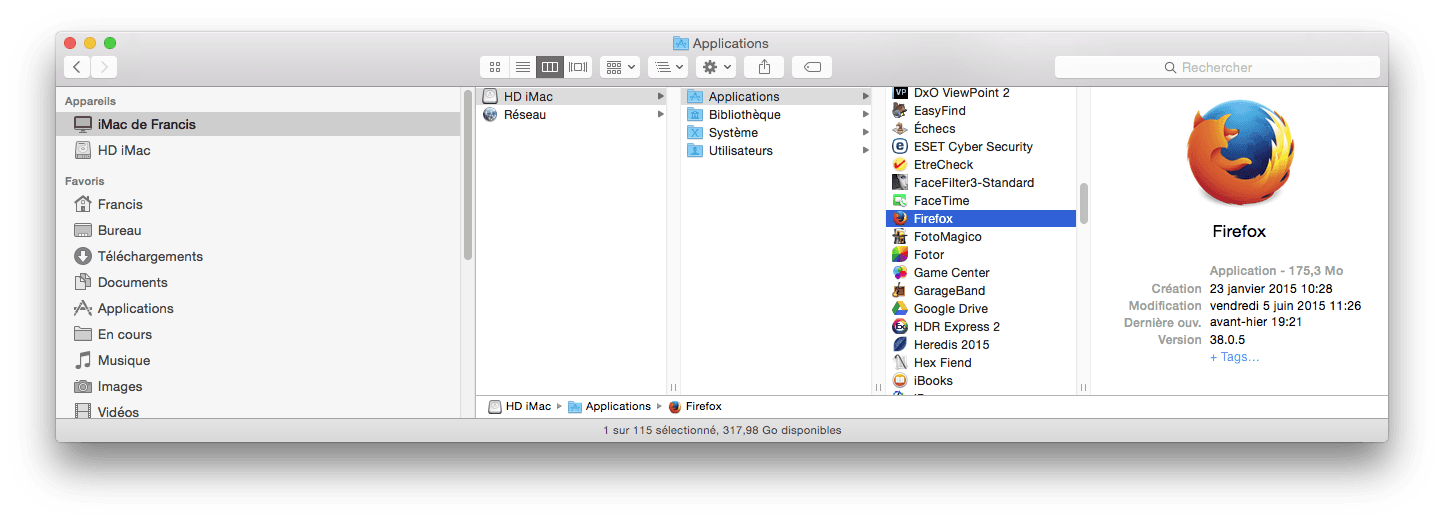Click the FotoMagico app icon
1444x522 pixels.
pos(900,236)
